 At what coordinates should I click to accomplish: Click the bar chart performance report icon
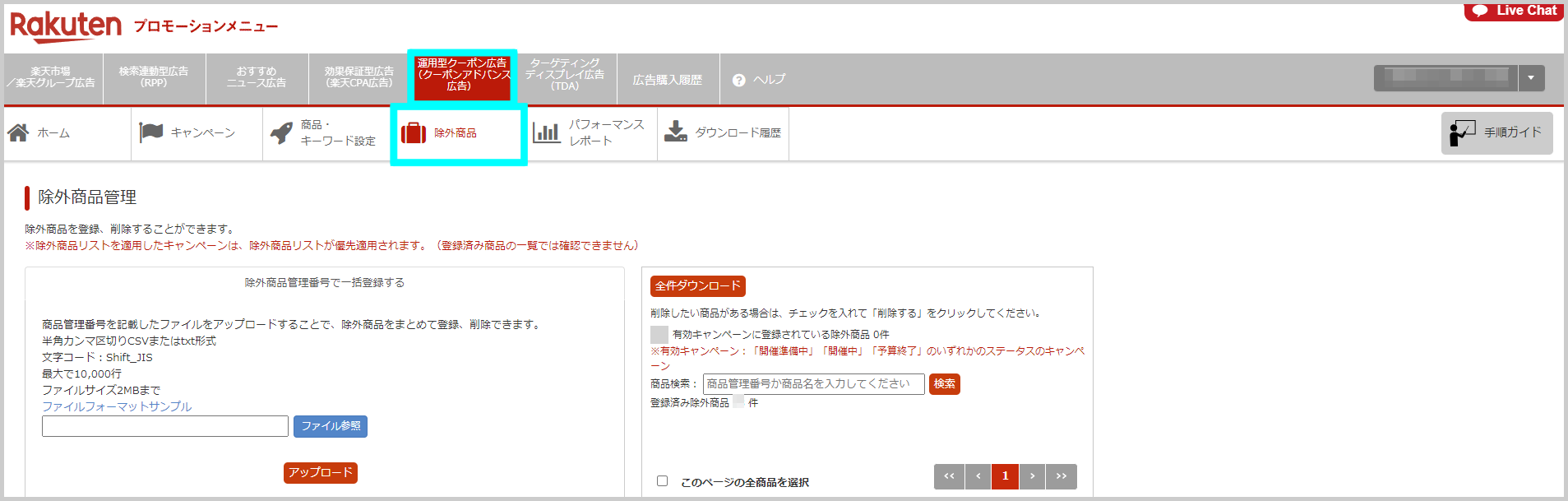click(546, 132)
